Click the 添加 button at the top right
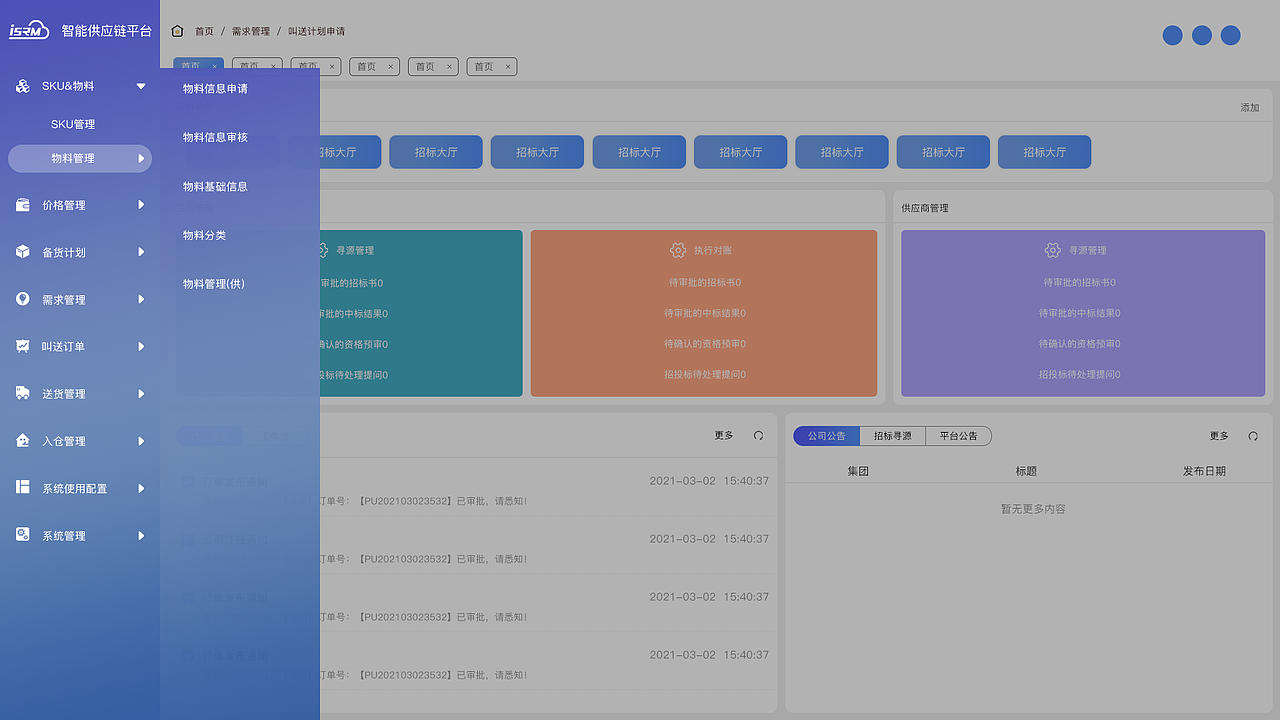1280x720 pixels. [x=1250, y=107]
